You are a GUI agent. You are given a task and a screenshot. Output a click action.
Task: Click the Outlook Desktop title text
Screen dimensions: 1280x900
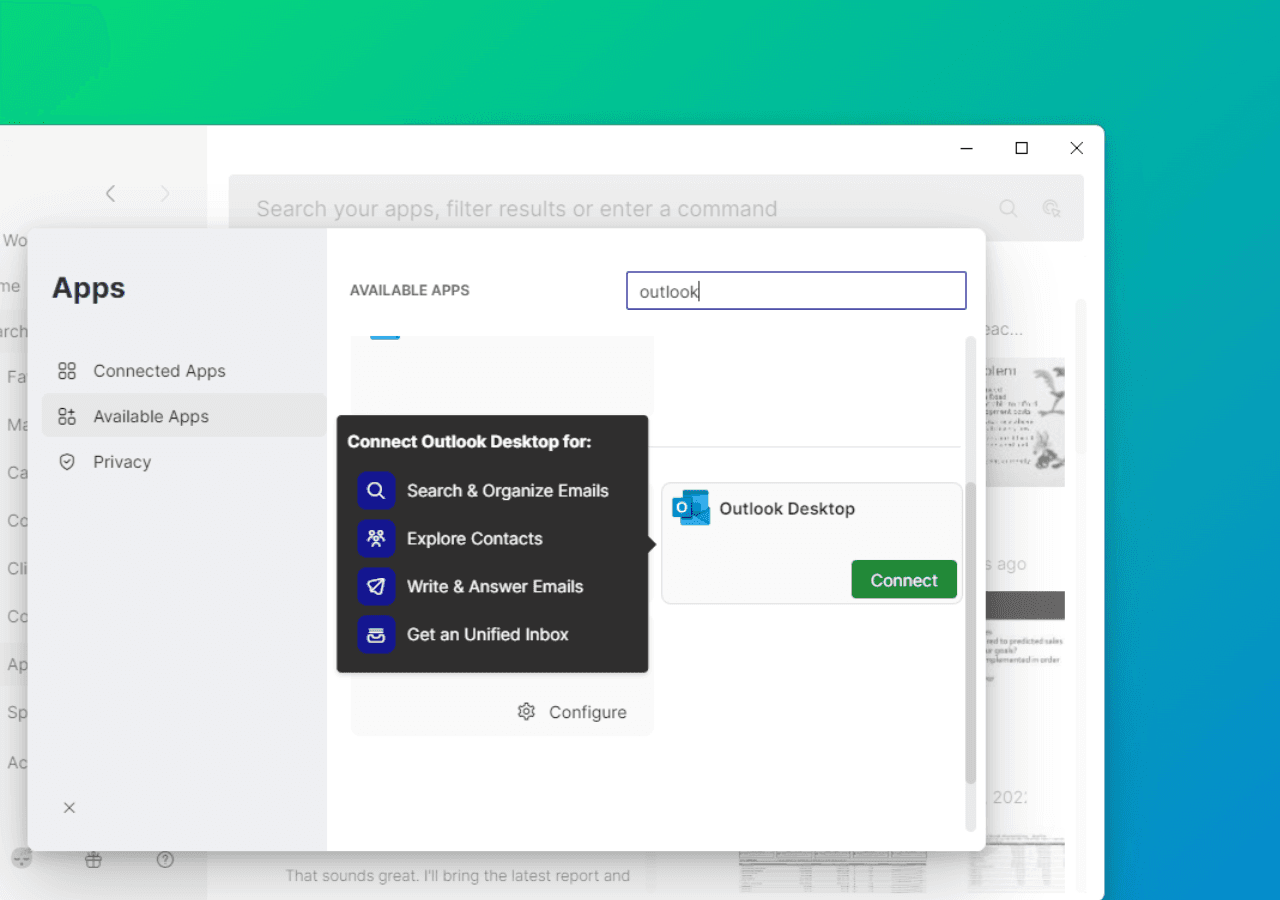pos(787,508)
